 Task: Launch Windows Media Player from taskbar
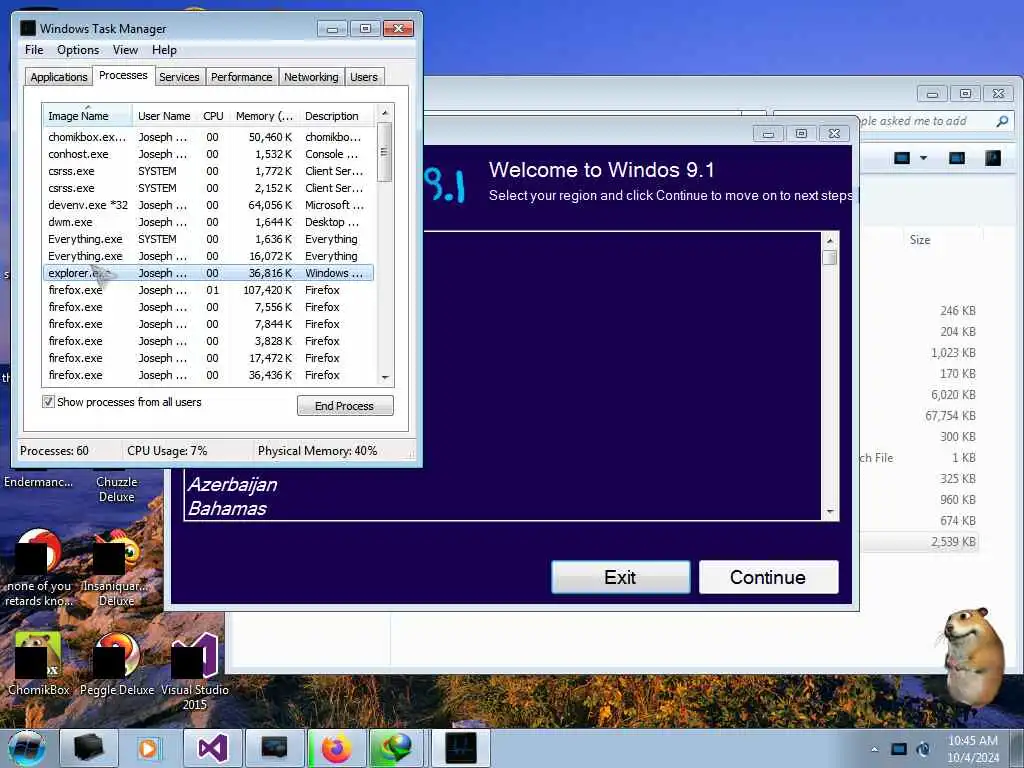[x=150, y=748]
